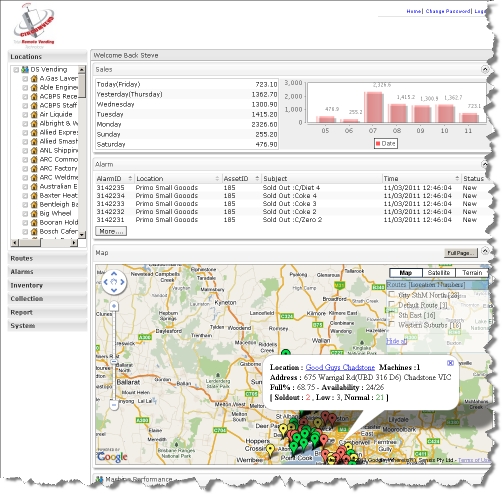This screenshot has height=494, width=502.
Task: Pan the map left with the arrow
Action: (x=106, y=282)
